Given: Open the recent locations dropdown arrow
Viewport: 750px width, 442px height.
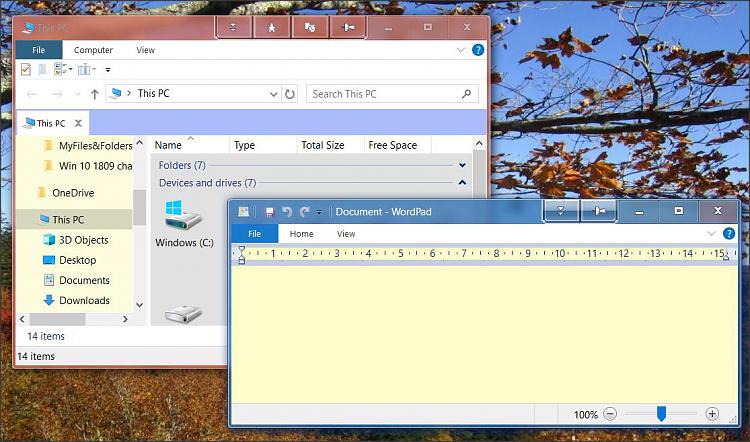Looking at the screenshot, I should point(77,94).
